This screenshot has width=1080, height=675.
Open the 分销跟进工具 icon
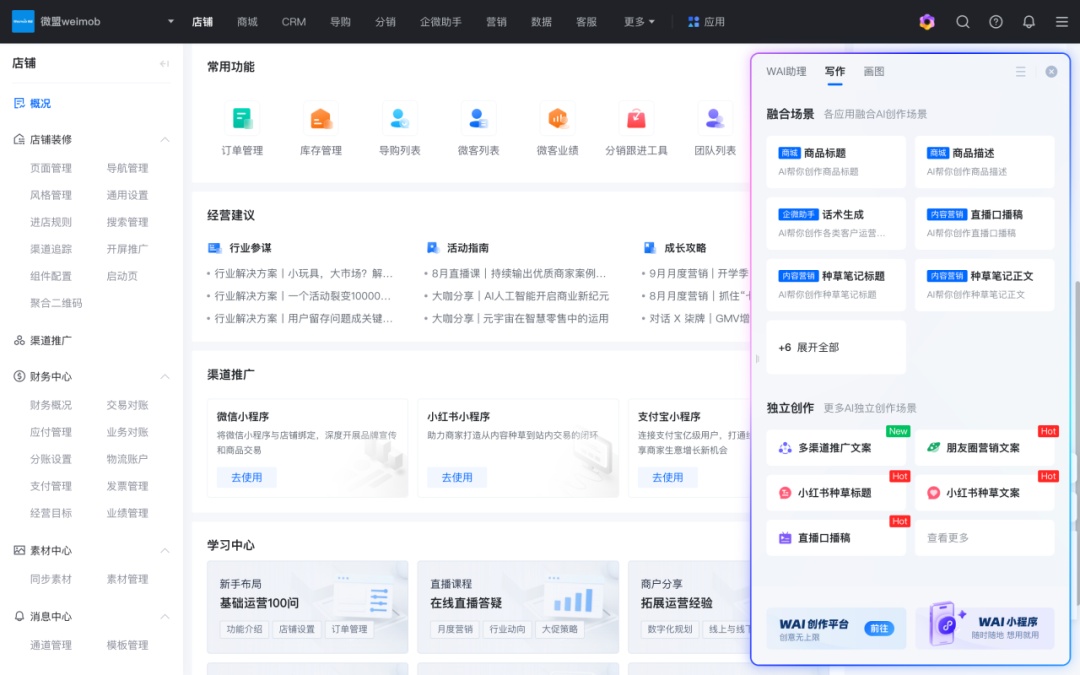[636, 119]
